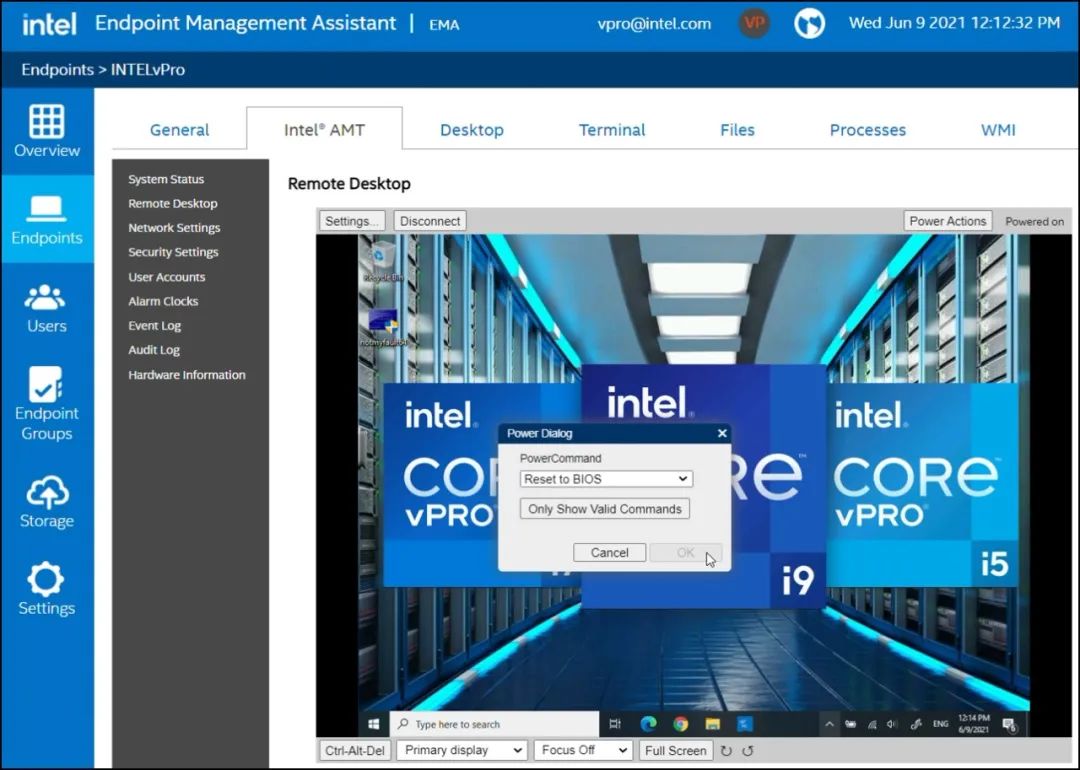Click the rotate clockwise icon beside Full Screen

pos(726,751)
